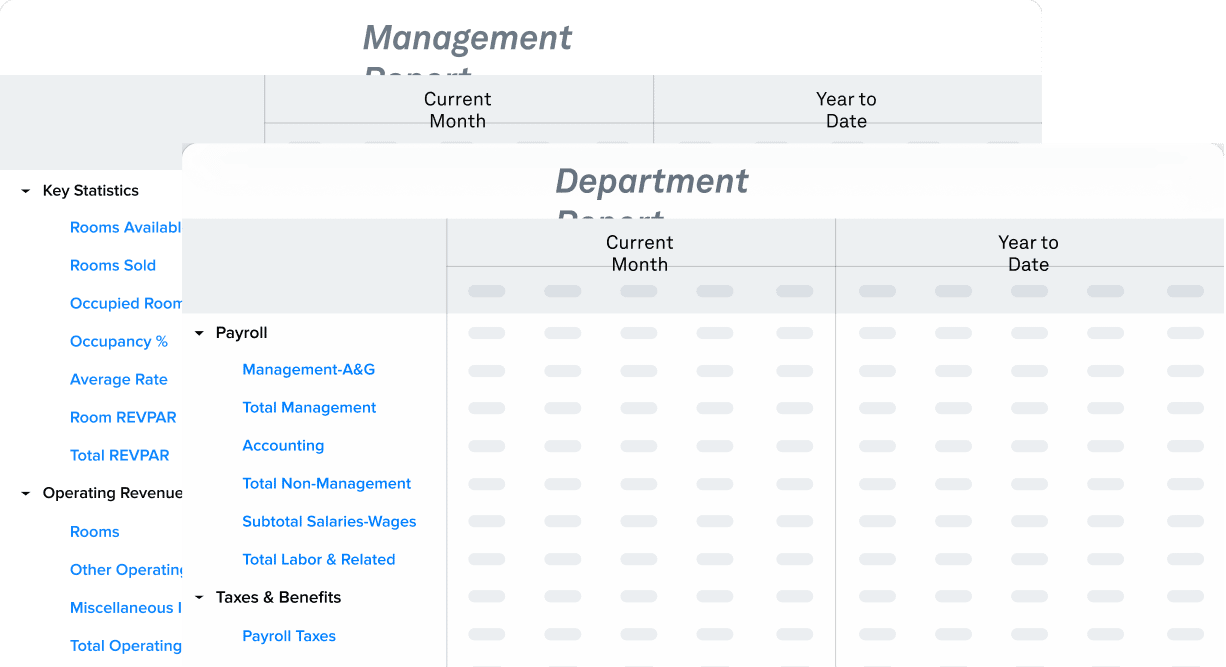The width and height of the screenshot is (1226, 667).
Task: Click the Accounting payroll link
Action: coord(283,446)
